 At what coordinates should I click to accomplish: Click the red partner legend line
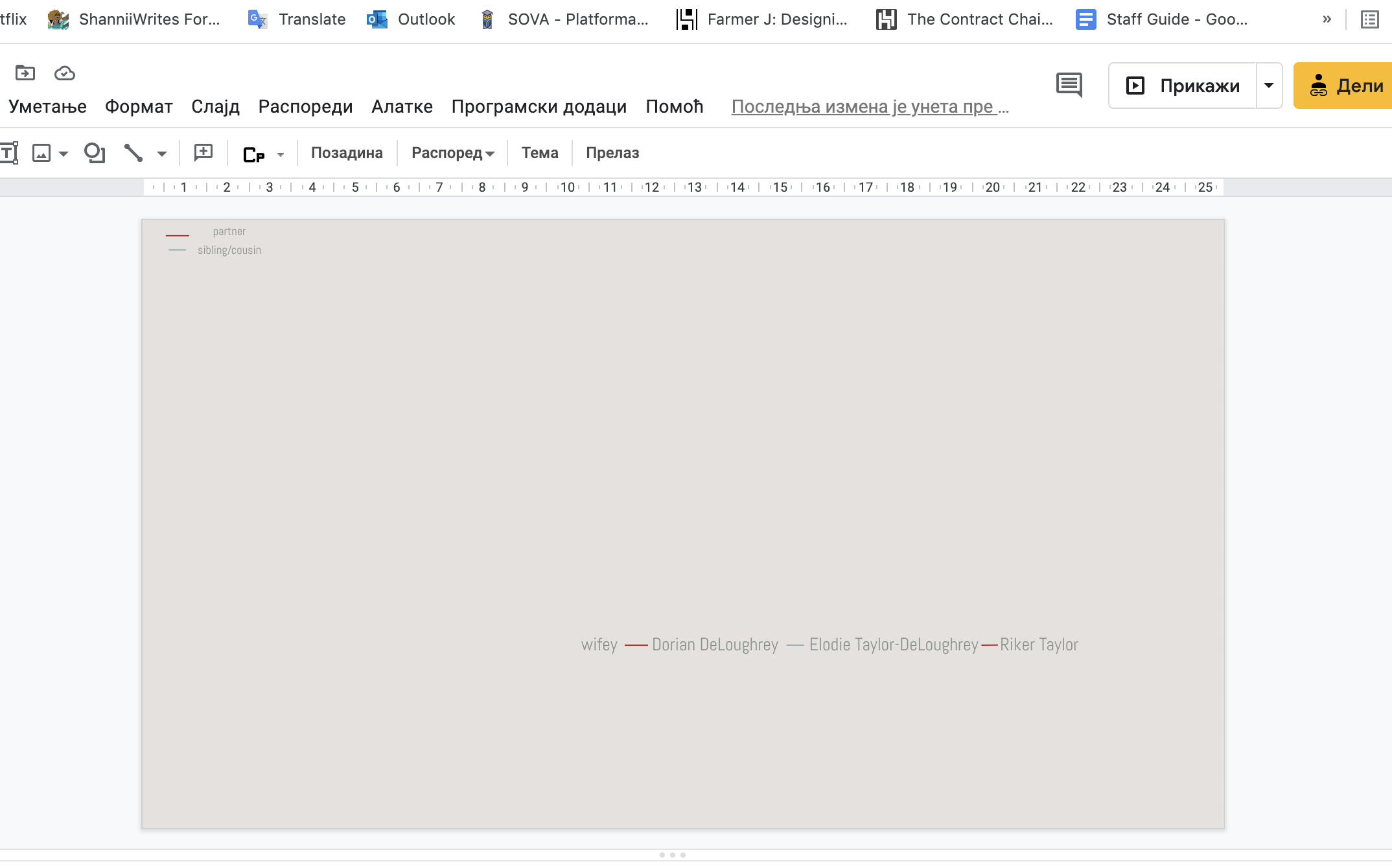pos(178,235)
